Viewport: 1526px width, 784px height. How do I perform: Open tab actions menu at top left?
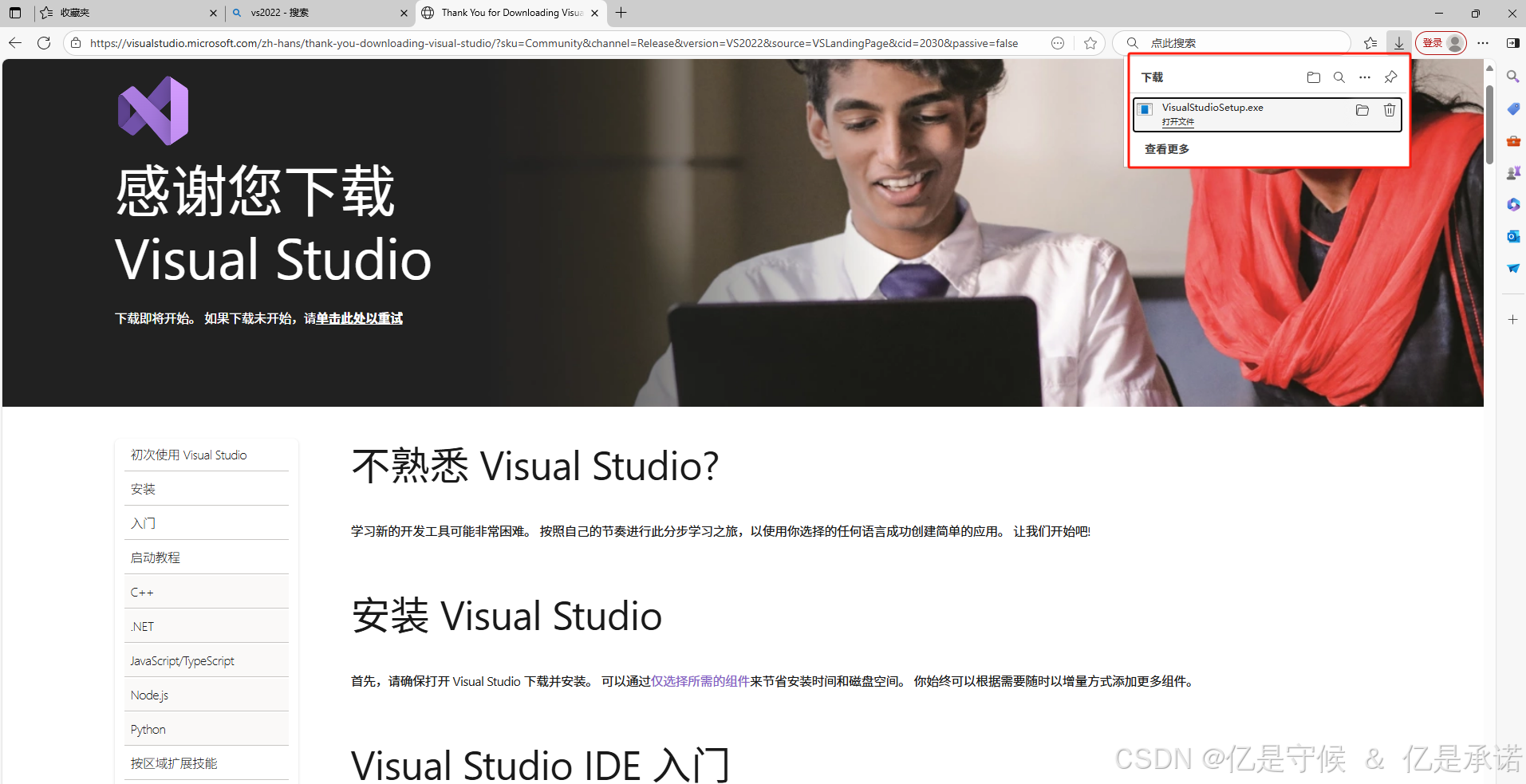coord(15,13)
